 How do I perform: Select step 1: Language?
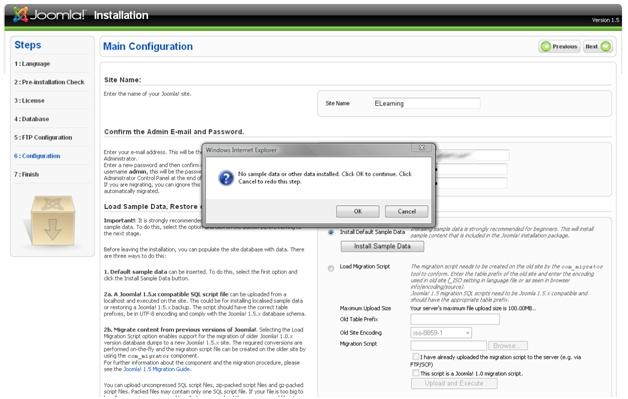[32, 64]
